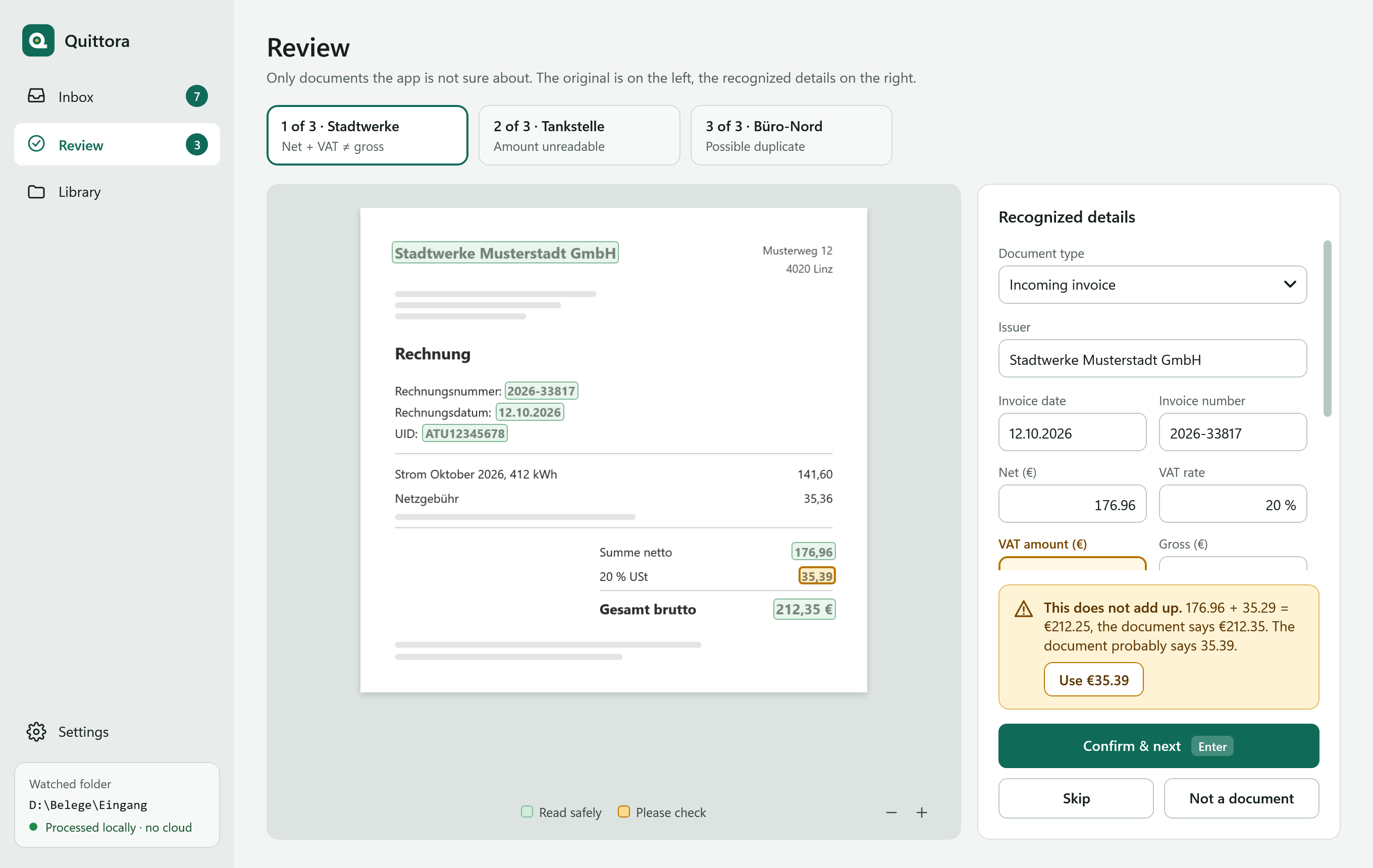Click the Netzgebühr line item
This screenshot has height=868, width=1373.
[x=427, y=499]
